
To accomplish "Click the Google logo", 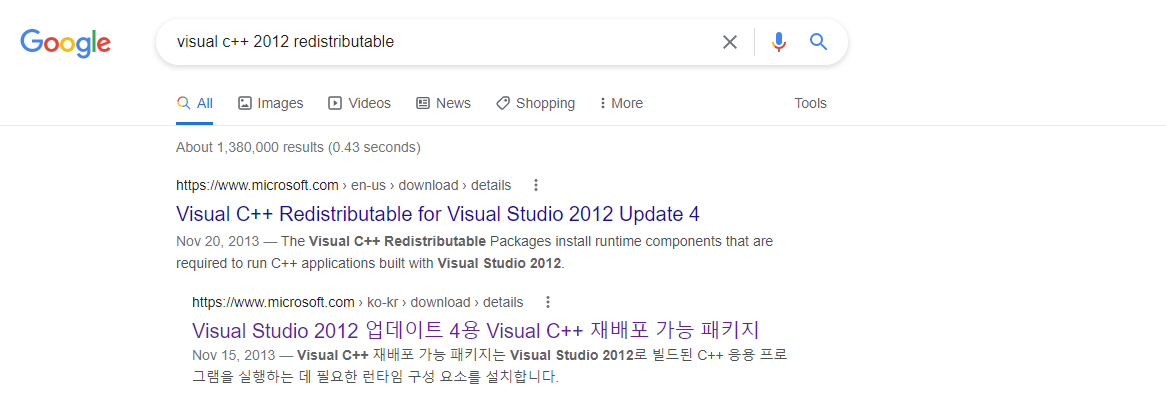I will 65,43.
